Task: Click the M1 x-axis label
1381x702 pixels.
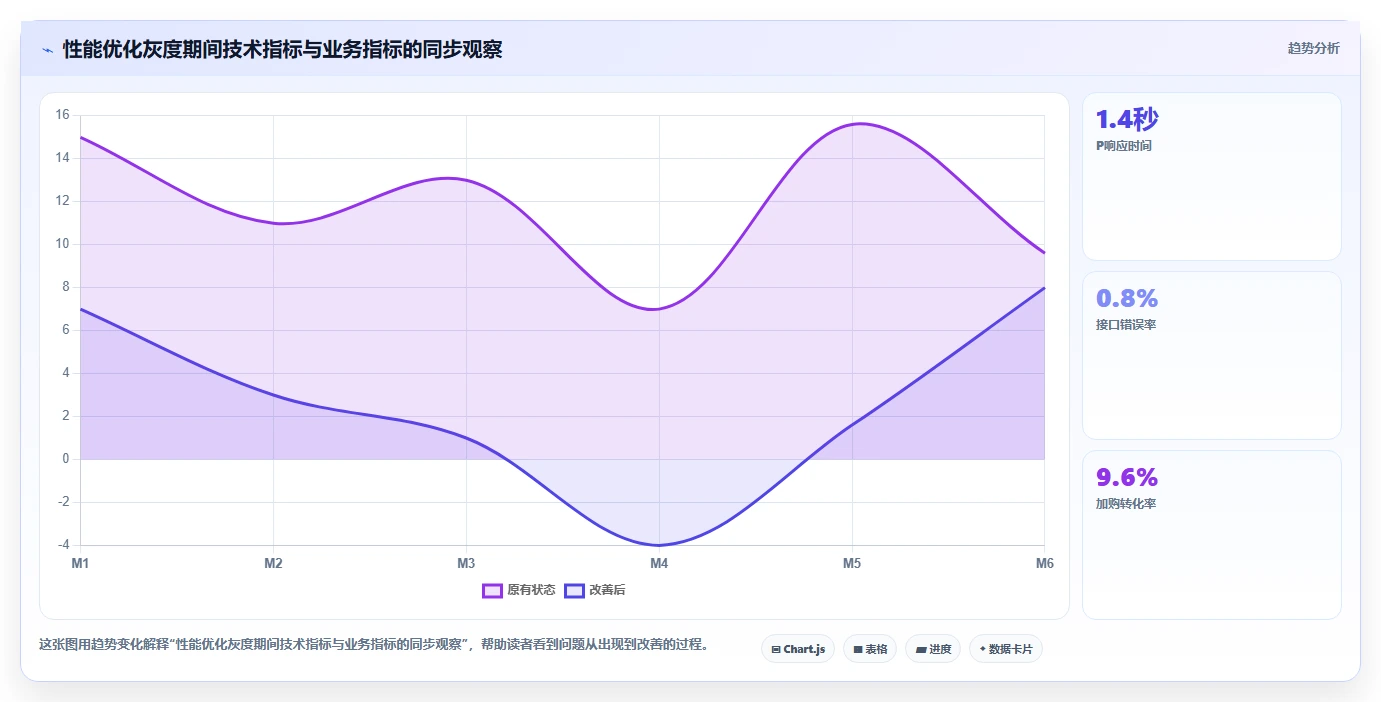Action: (80, 563)
